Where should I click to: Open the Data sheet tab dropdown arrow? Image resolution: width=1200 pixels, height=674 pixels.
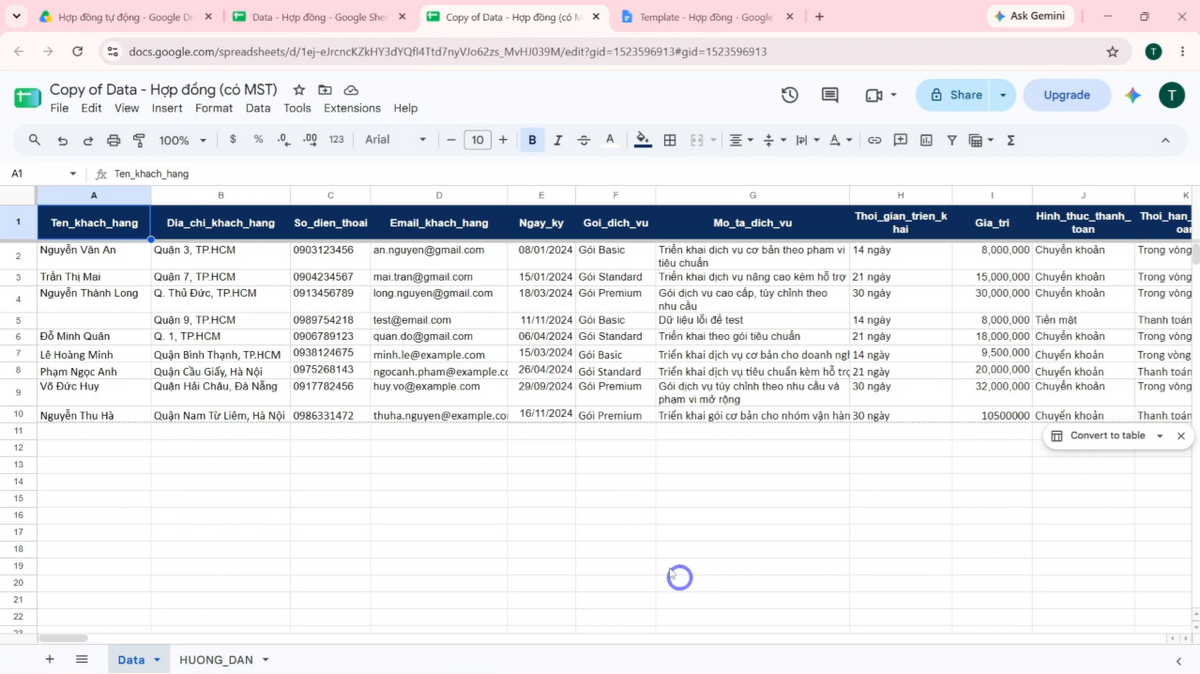(x=157, y=660)
